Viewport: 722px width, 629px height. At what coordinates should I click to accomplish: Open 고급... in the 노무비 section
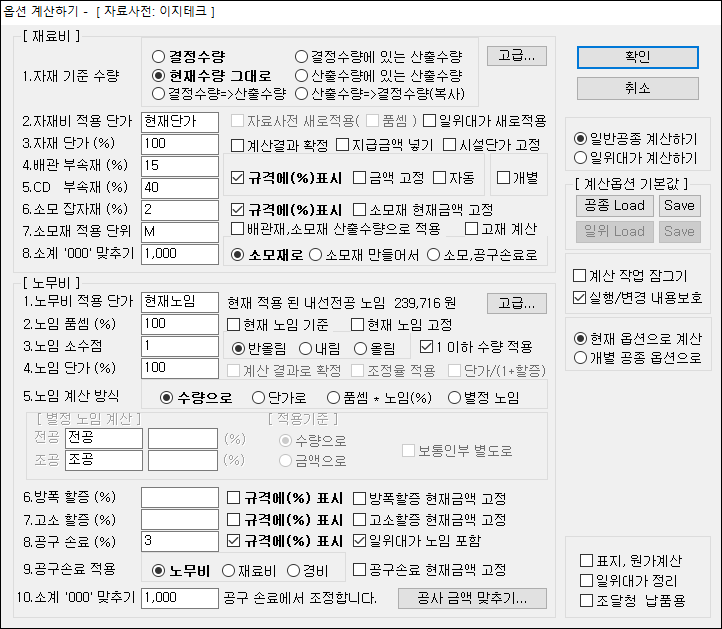pos(517,303)
